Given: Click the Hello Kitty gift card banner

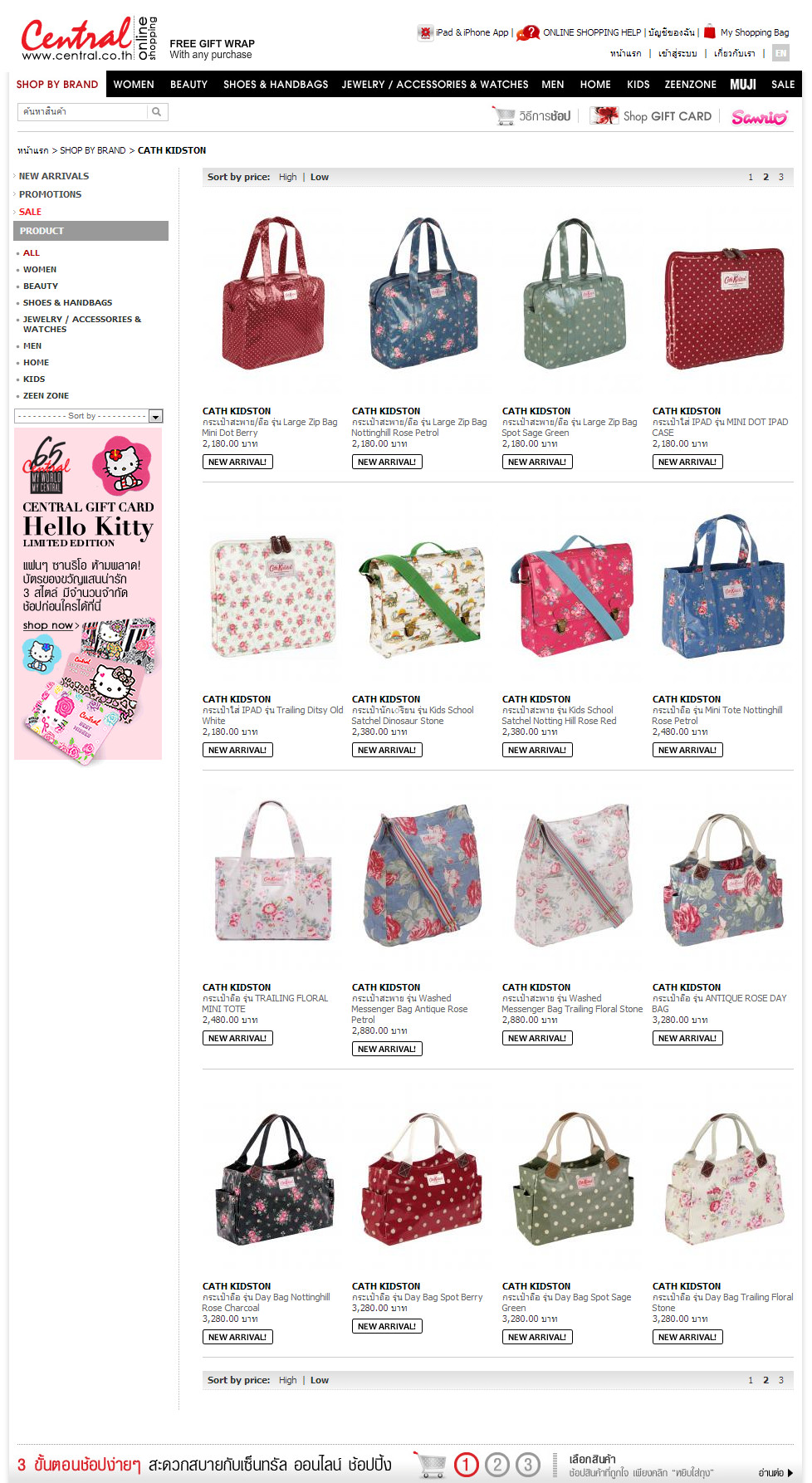Looking at the screenshot, I should (88, 594).
